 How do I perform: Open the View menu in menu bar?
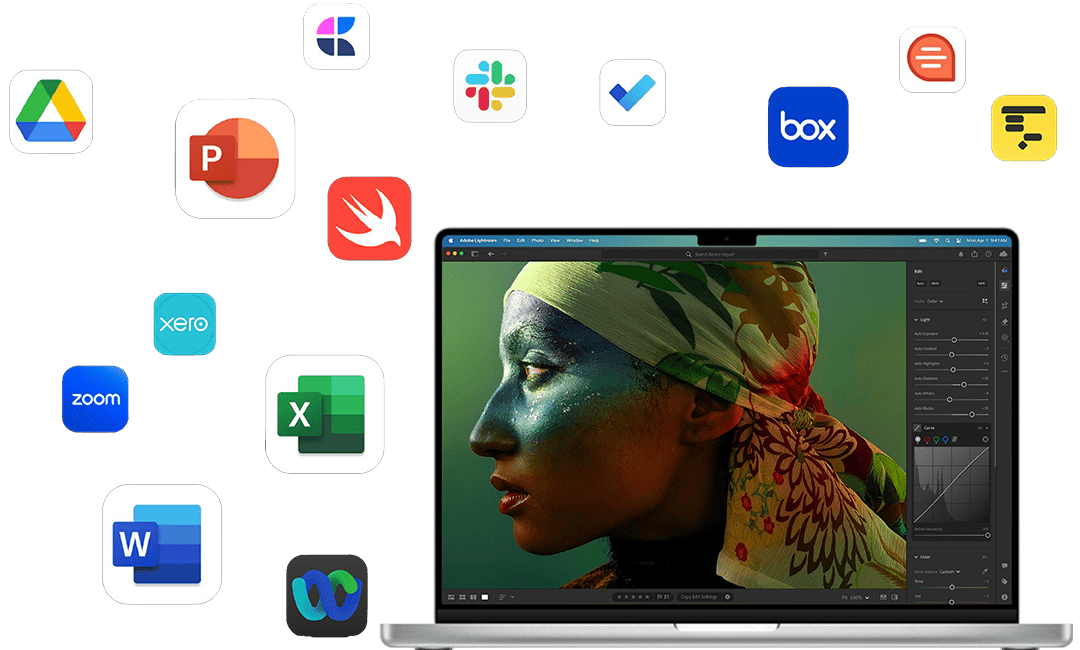(x=555, y=240)
